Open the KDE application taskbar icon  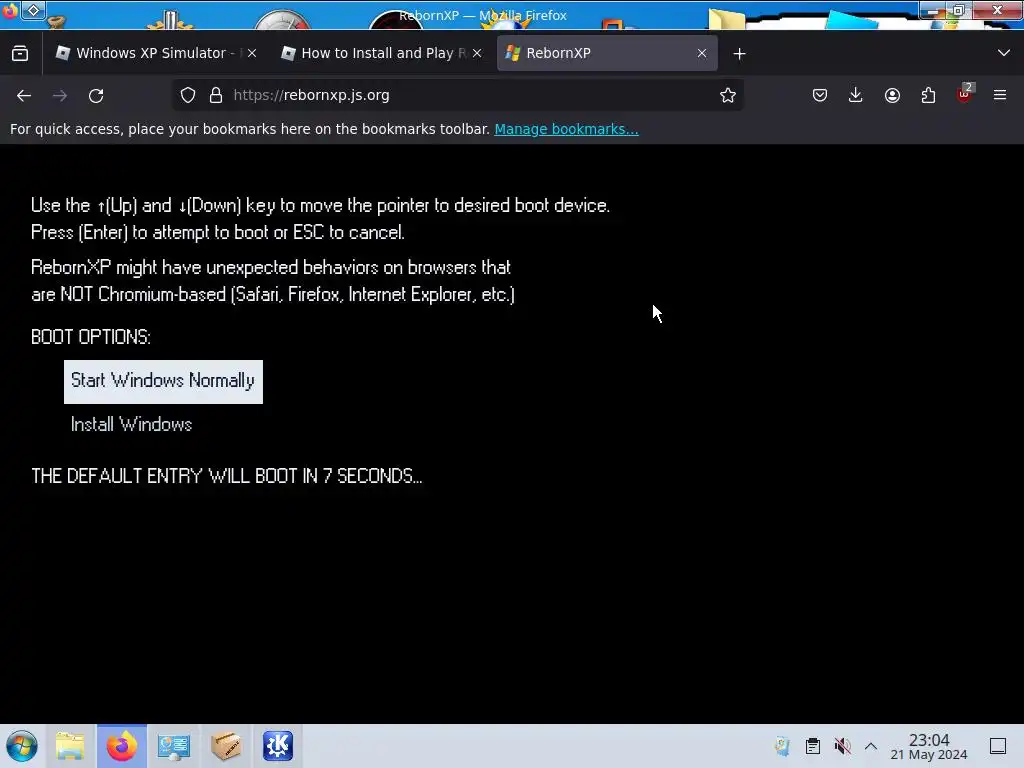tap(278, 746)
